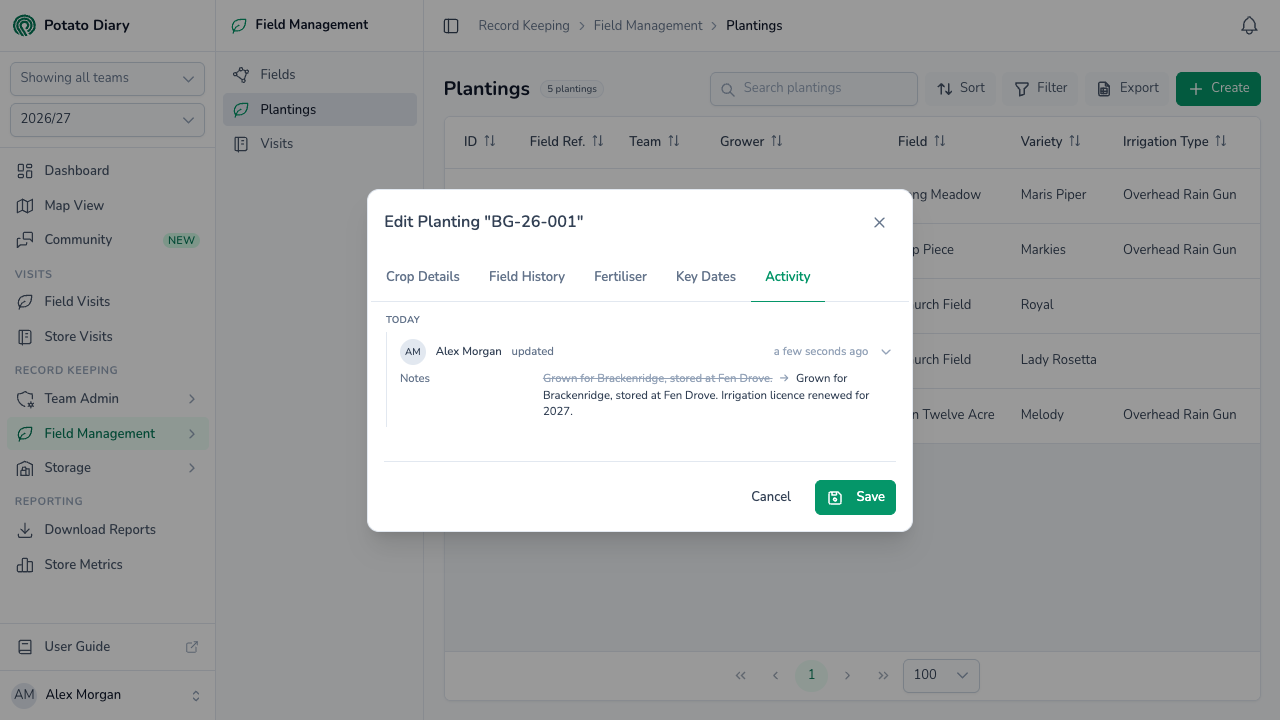1280x720 pixels.
Task: Click the Save button
Action: (x=855, y=497)
